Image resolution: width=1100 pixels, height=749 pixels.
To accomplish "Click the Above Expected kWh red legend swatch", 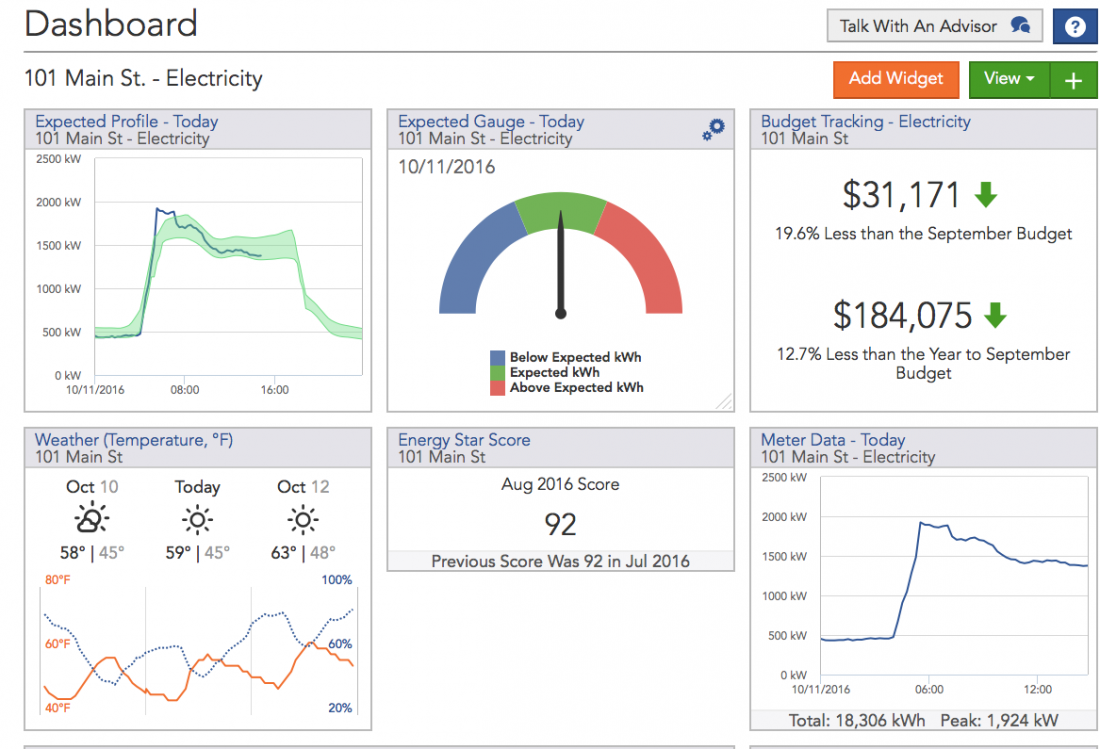I will (x=497, y=388).
